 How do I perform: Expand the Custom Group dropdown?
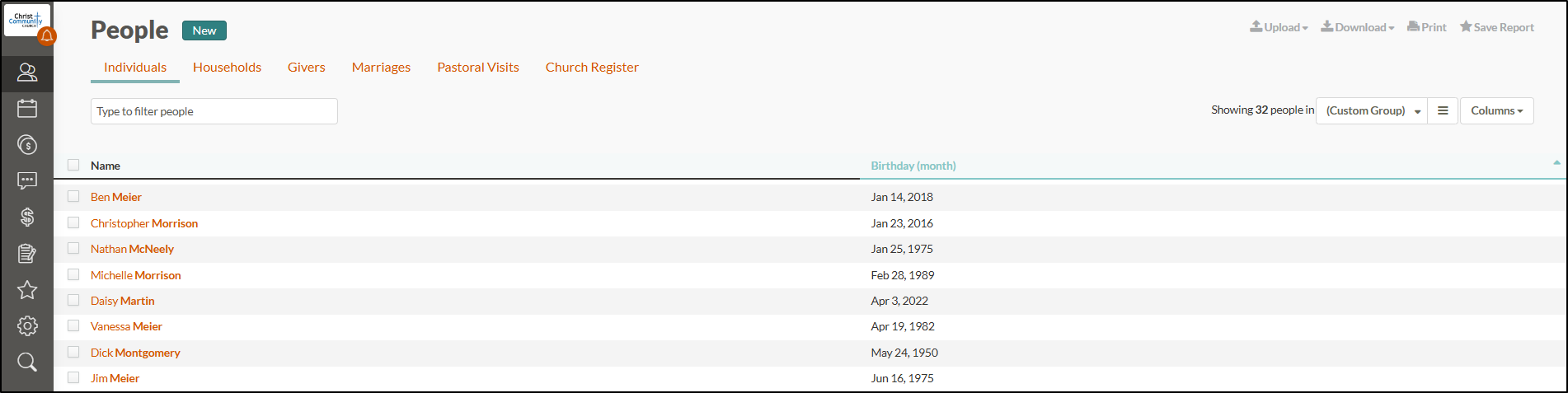(1373, 110)
